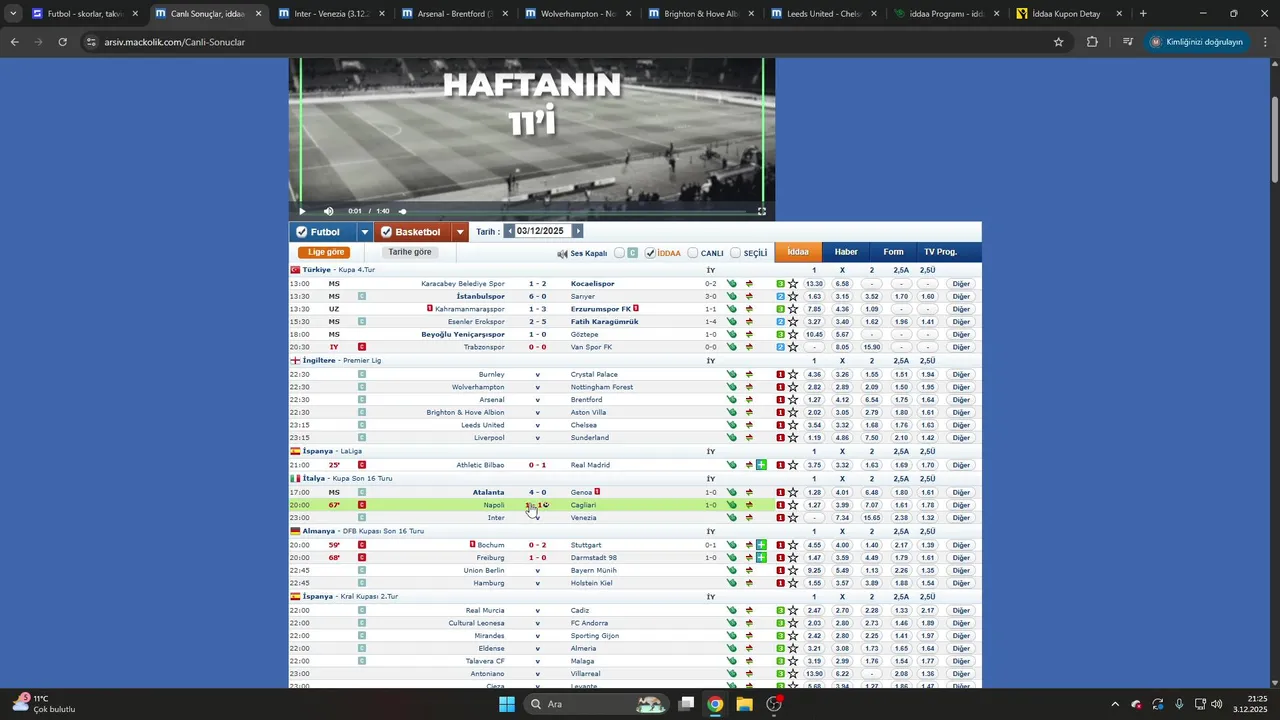Click MBS badge in Leeds United row
The height and width of the screenshot is (720, 1280).
point(780,425)
